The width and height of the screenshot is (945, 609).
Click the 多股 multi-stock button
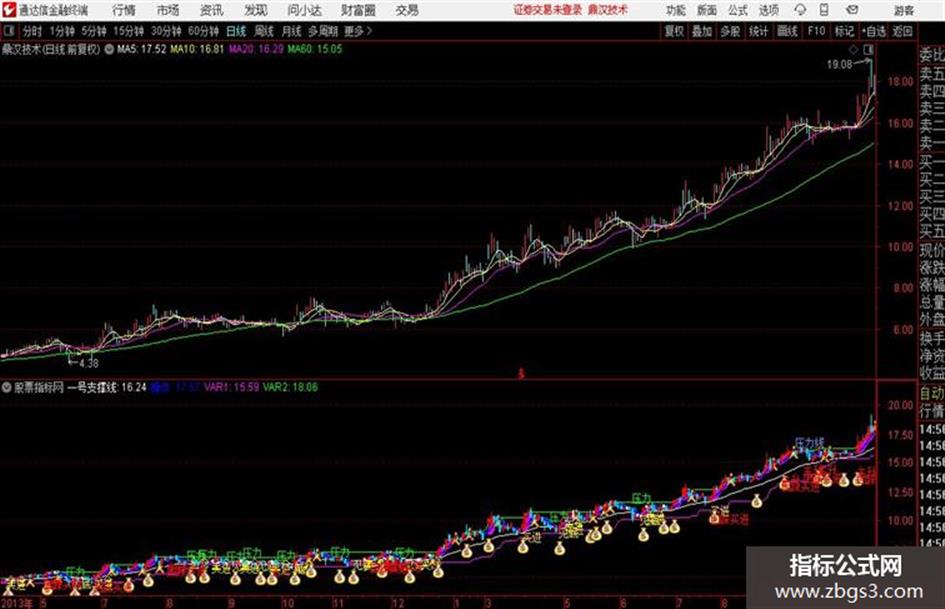[730, 31]
